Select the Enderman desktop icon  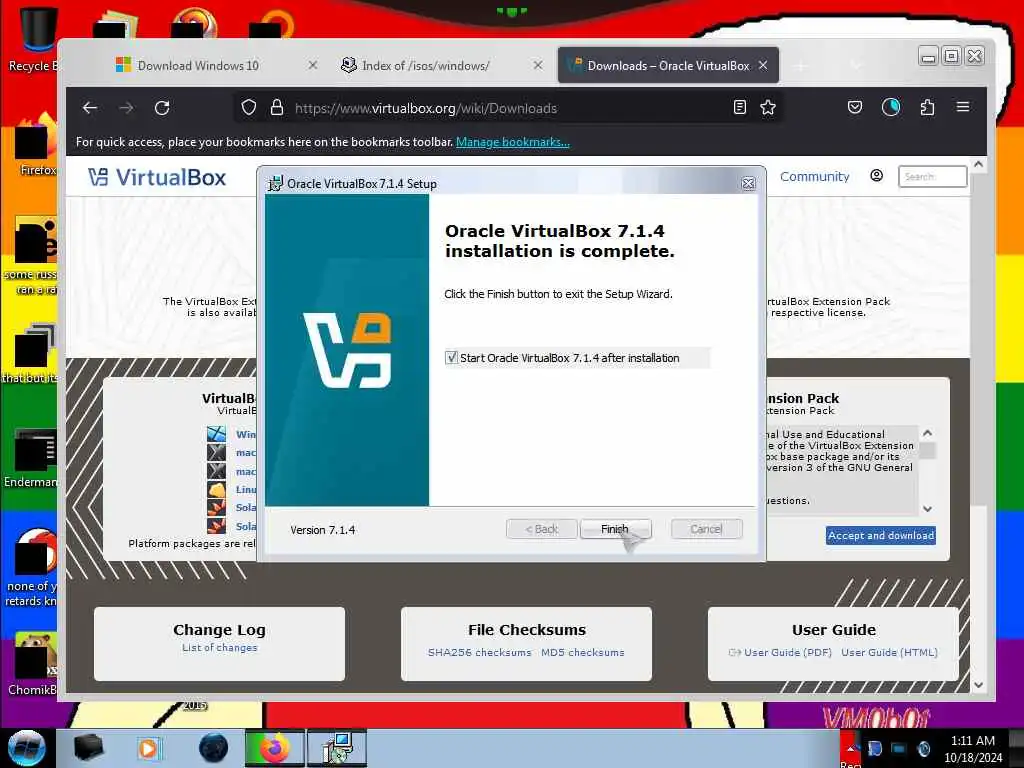point(33,458)
